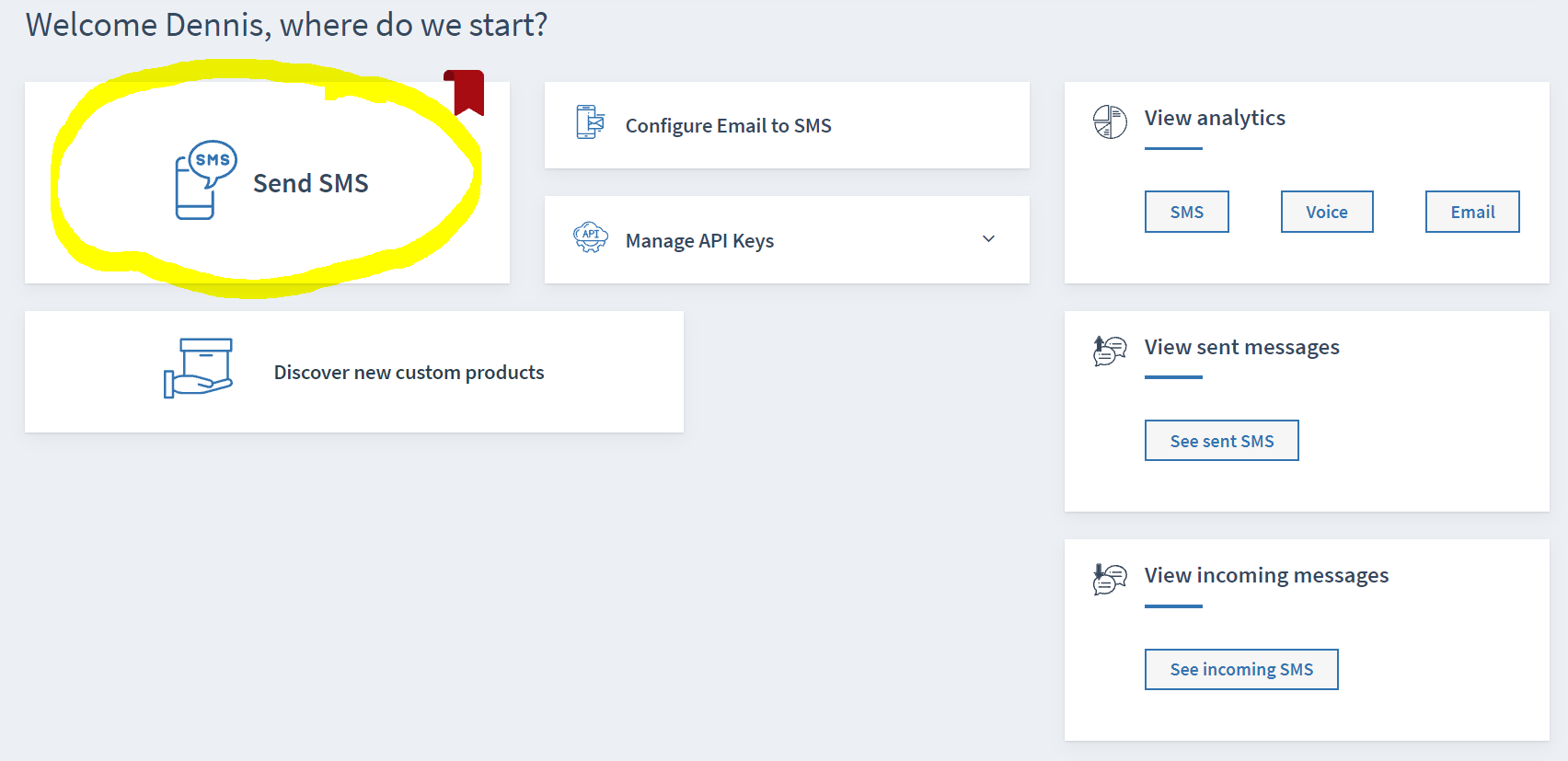Click the analytics pie chart icon
This screenshot has height=761, width=1568.
coord(1110,121)
